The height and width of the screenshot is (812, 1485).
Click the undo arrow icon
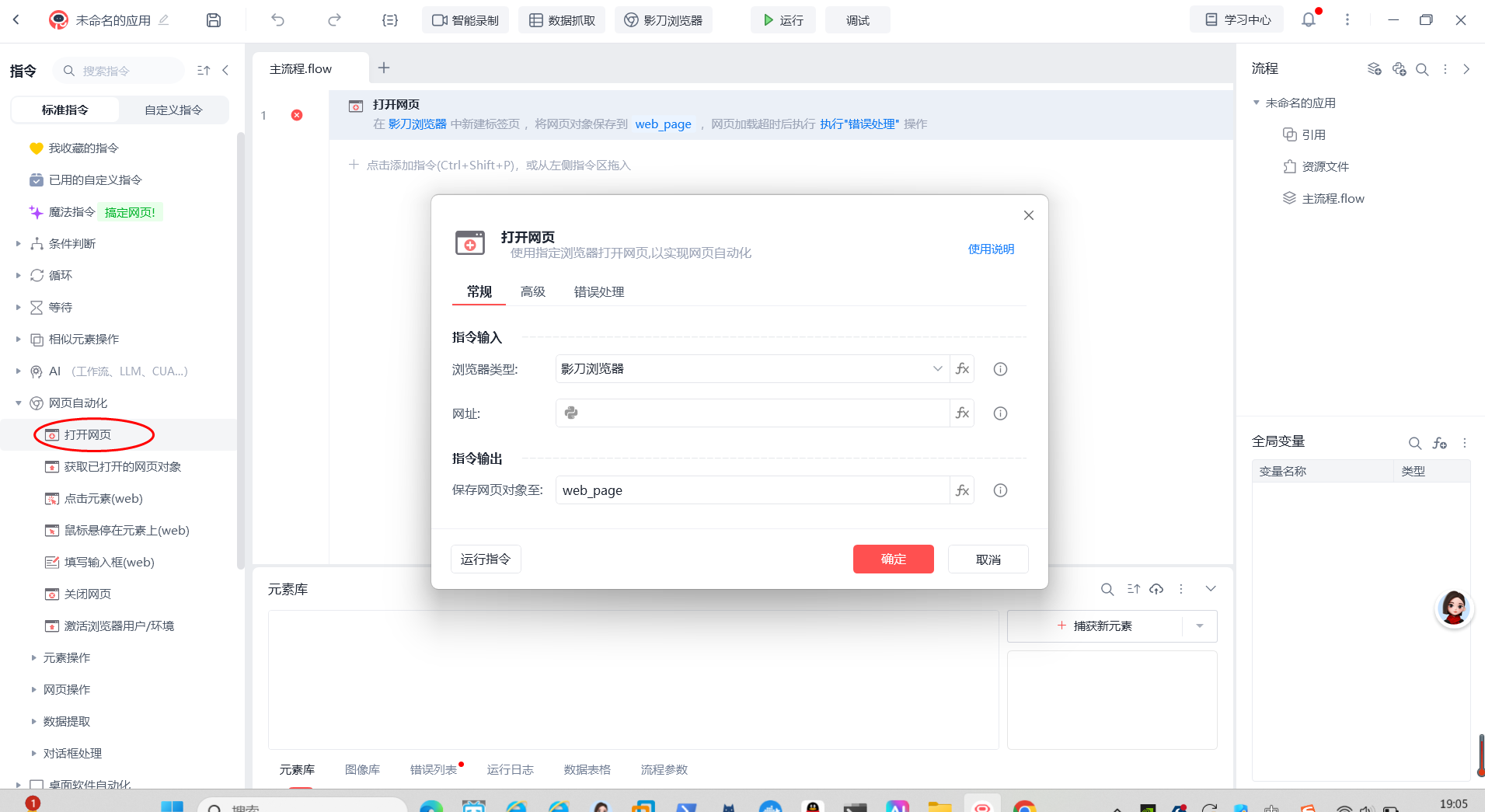[277, 20]
